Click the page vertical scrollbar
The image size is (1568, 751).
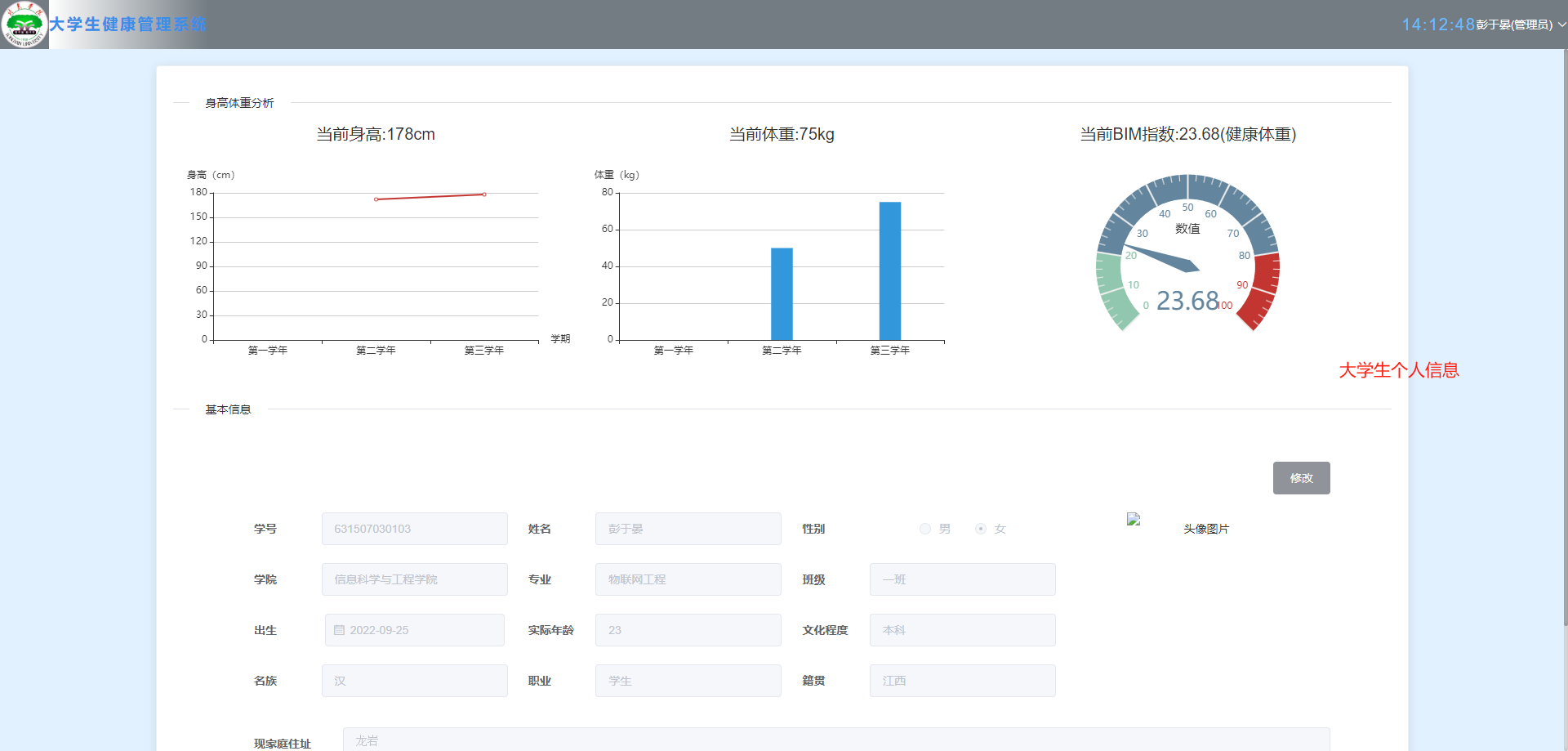point(1564,327)
